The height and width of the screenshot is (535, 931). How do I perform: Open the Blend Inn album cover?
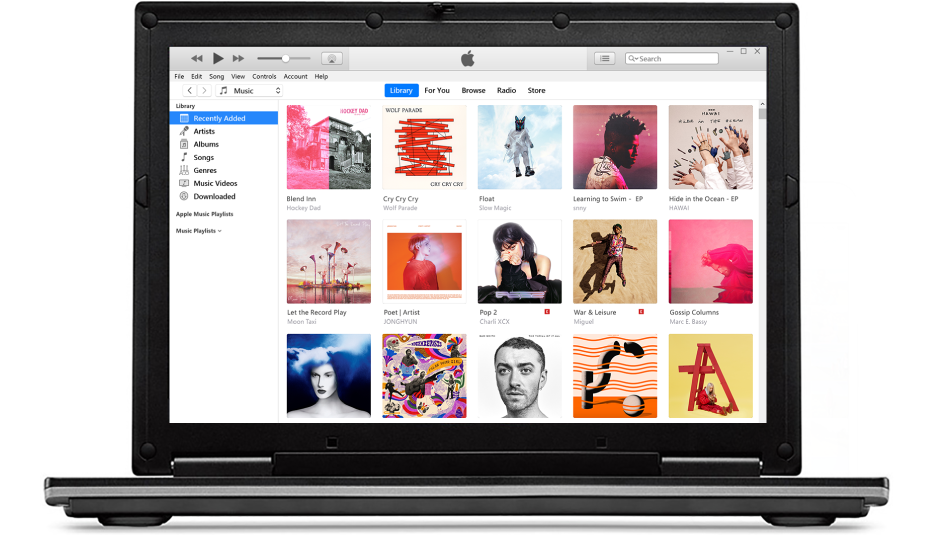[329, 147]
